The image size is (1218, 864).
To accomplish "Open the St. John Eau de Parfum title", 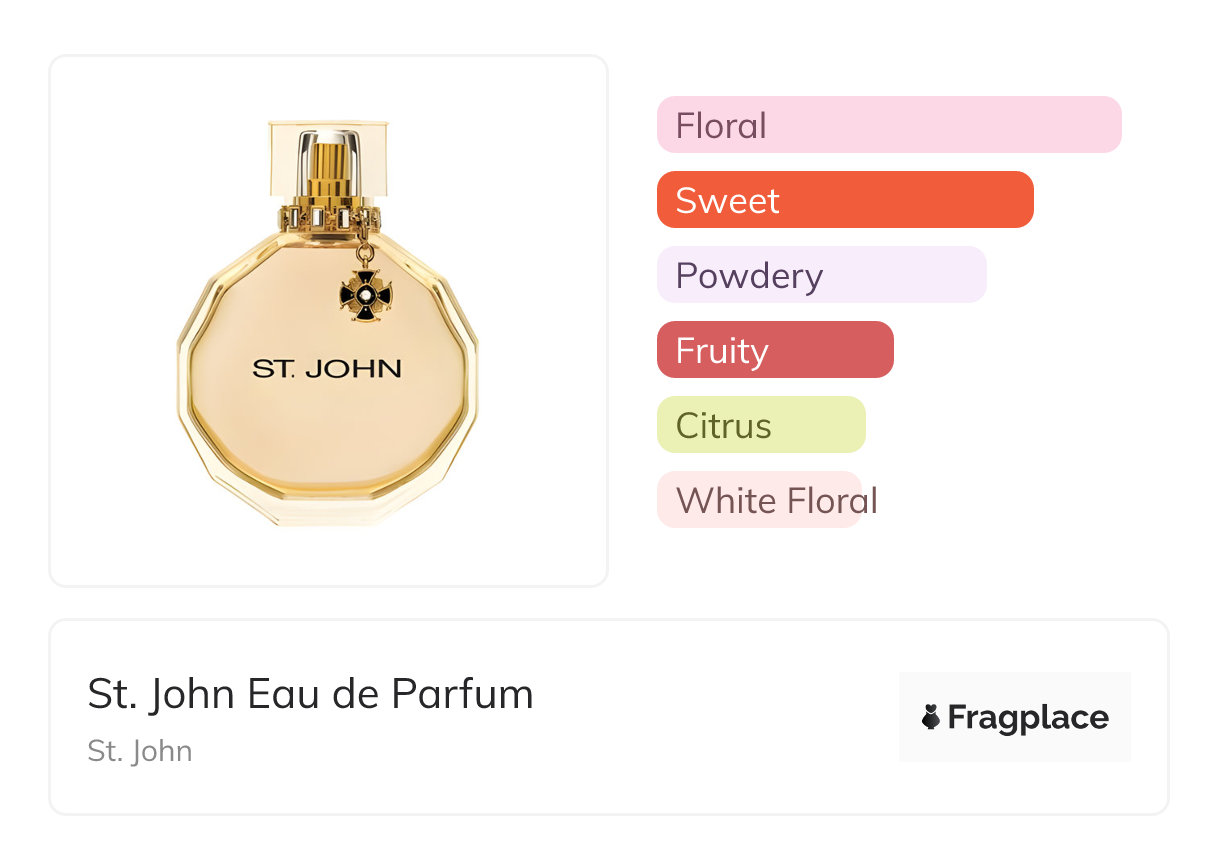I will tap(310, 694).
